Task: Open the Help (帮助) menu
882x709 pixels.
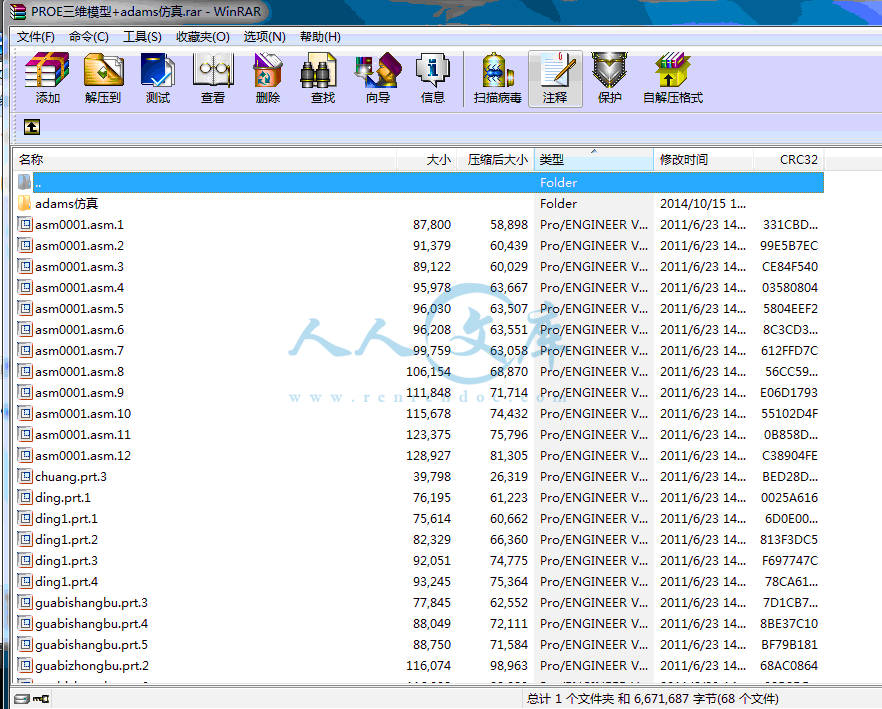Action: point(320,37)
